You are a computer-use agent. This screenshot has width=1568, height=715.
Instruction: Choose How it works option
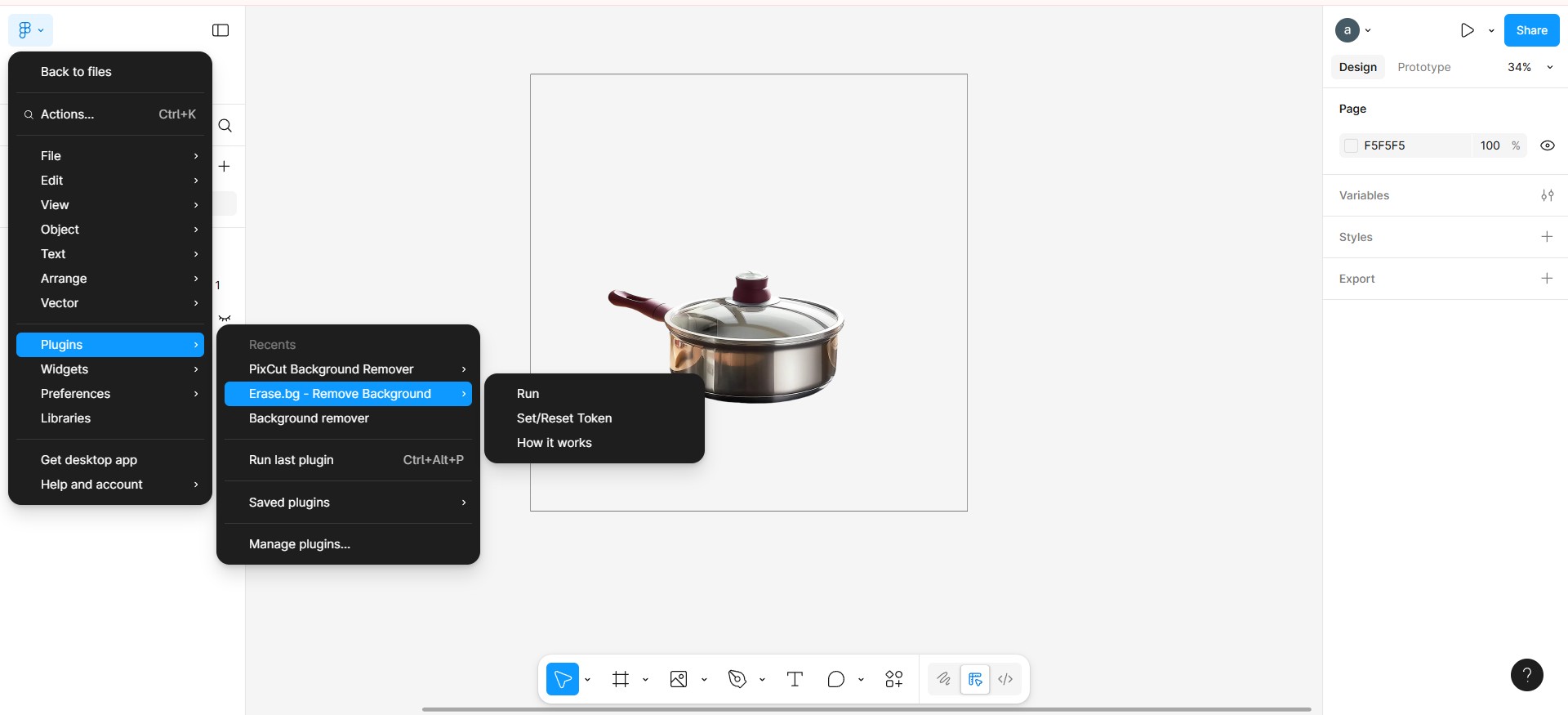click(595, 443)
